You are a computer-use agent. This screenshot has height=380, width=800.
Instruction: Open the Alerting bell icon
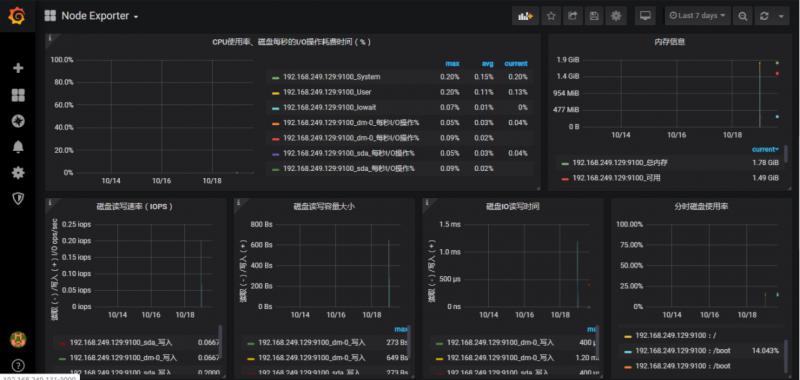click(18, 147)
